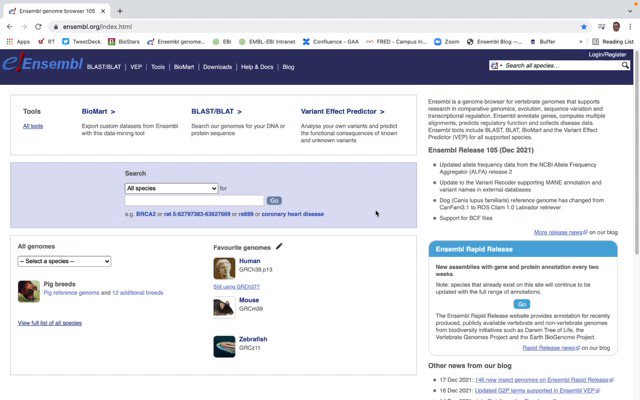Open the Pig reference genome link
Screen dimensions: 640x400
[71, 293]
